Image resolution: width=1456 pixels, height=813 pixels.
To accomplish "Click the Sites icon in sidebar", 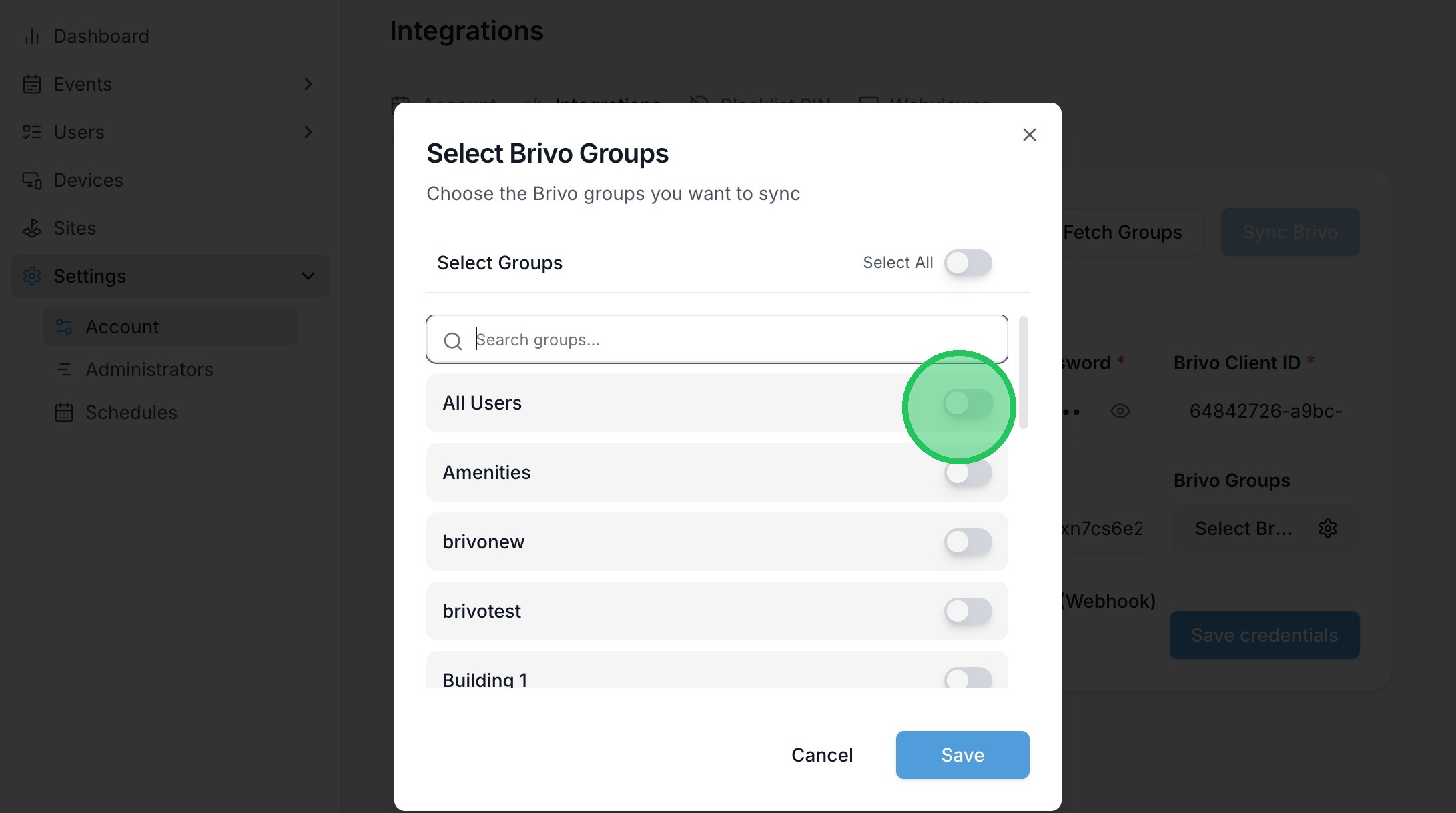I will click(31, 228).
